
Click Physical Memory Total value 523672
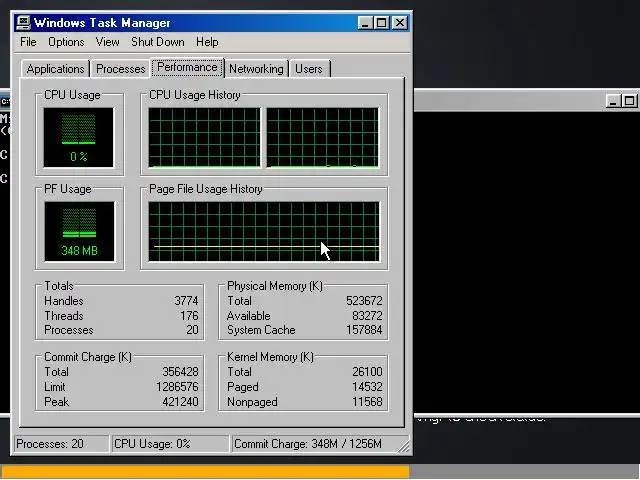(x=364, y=301)
